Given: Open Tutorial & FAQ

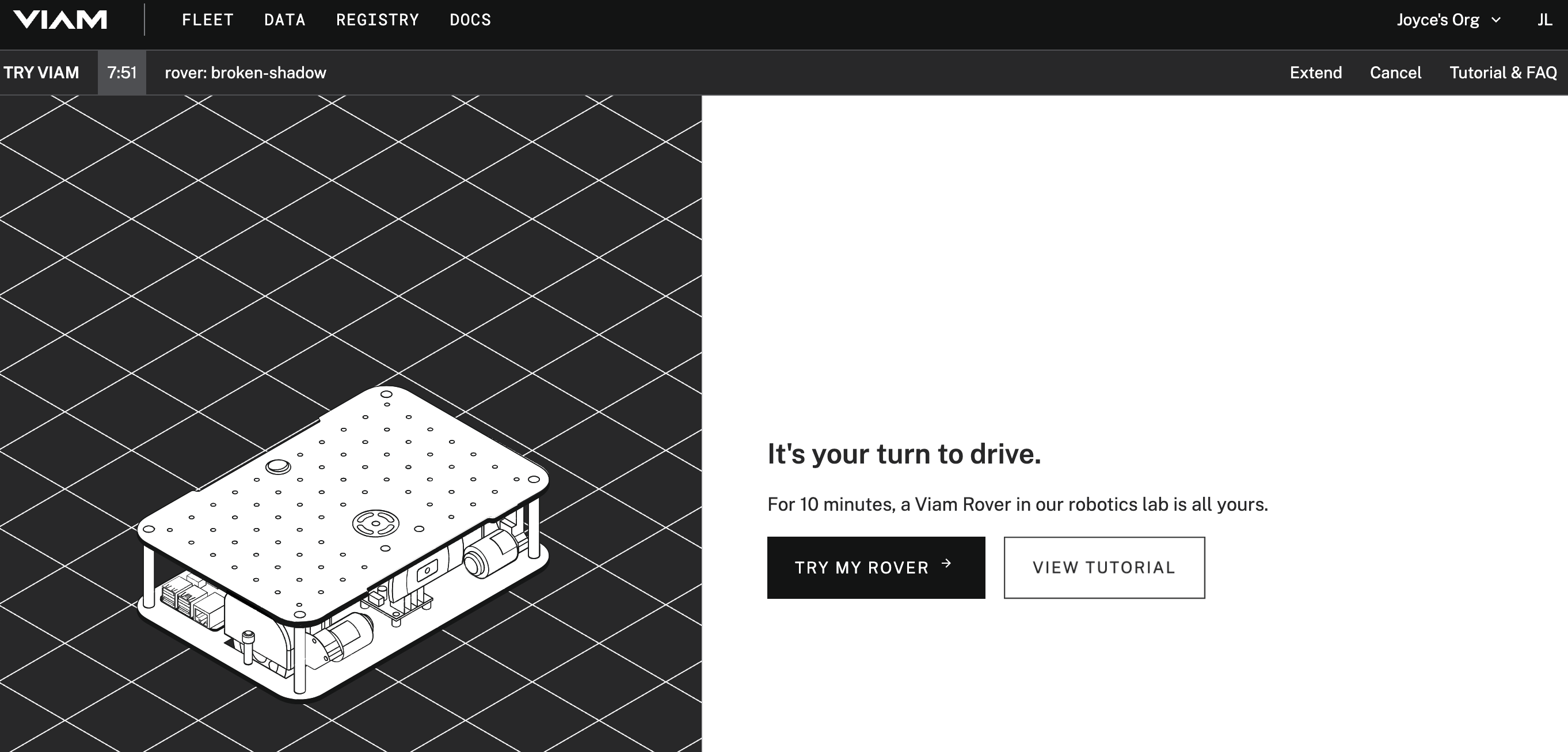Looking at the screenshot, I should (1503, 73).
